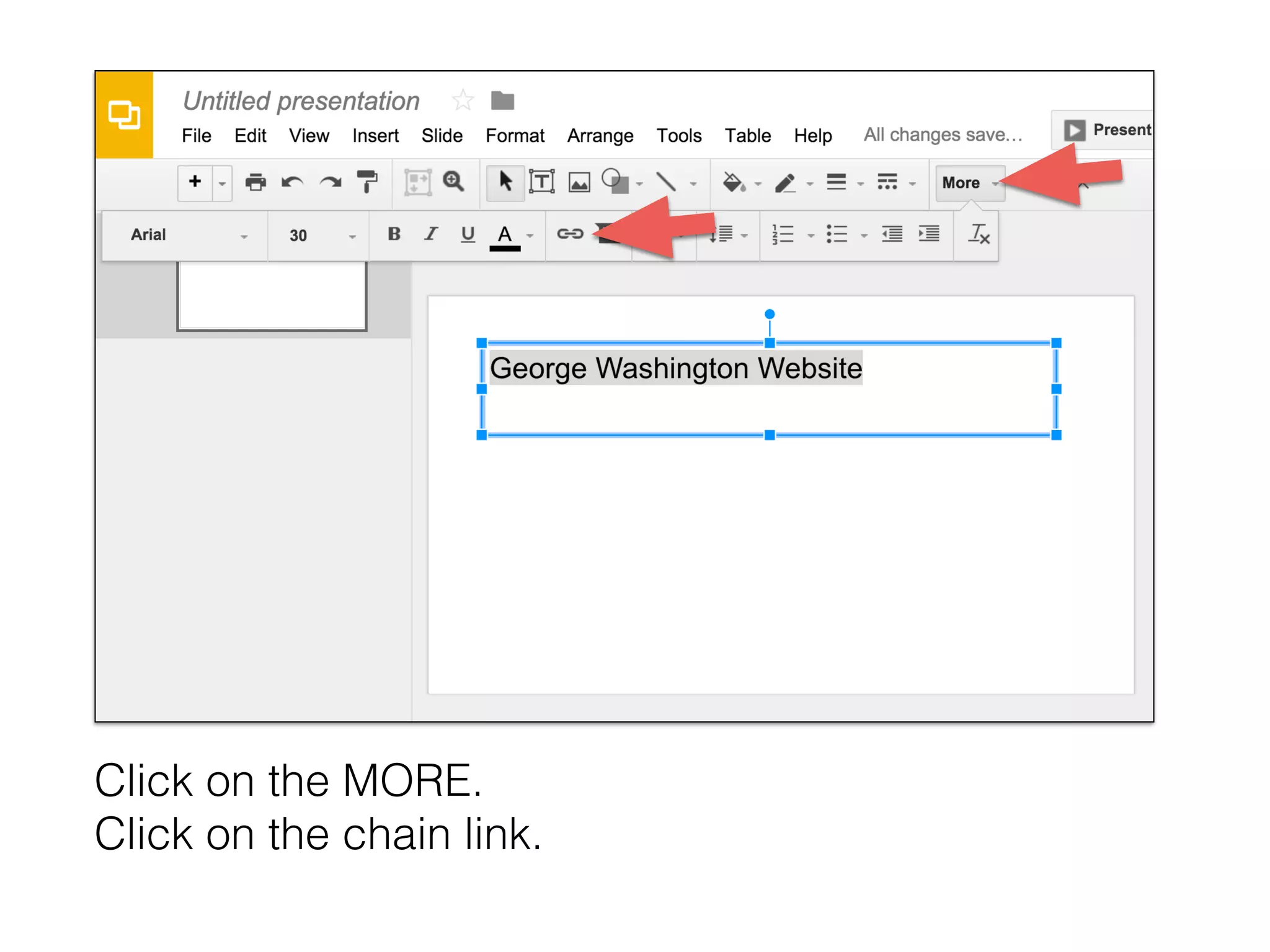
Task: Open the Help menu
Action: click(813, 136)
